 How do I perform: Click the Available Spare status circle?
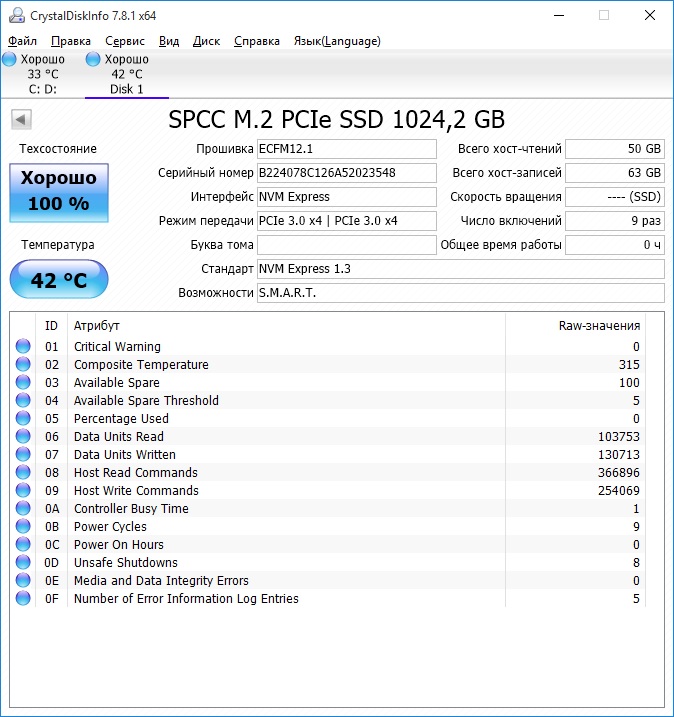(23, 382)
